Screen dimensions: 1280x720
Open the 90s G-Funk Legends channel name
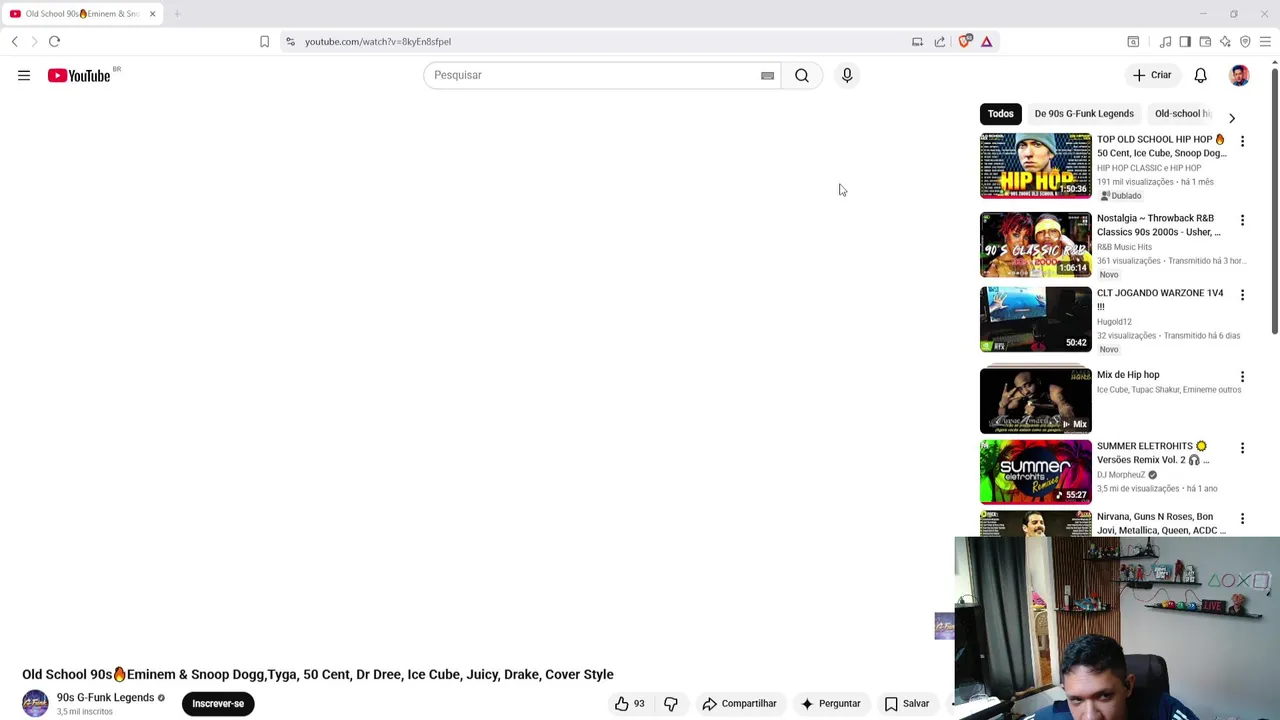tap(105, 698)
